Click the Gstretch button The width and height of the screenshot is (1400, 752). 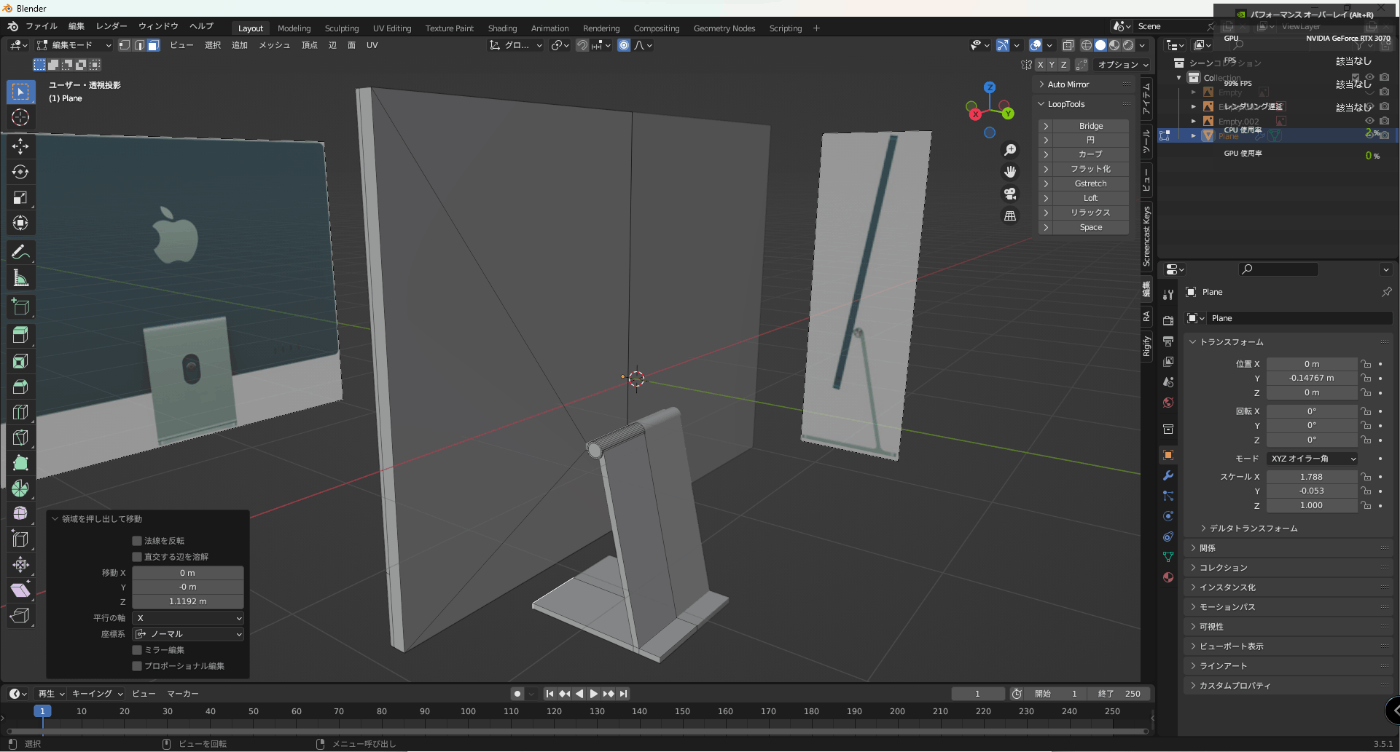click(1091, 183)
